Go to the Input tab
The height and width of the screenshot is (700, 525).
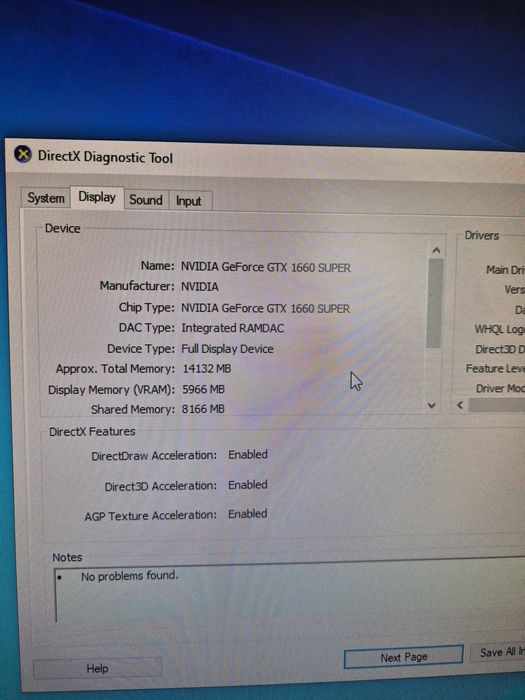click(189, 201)
